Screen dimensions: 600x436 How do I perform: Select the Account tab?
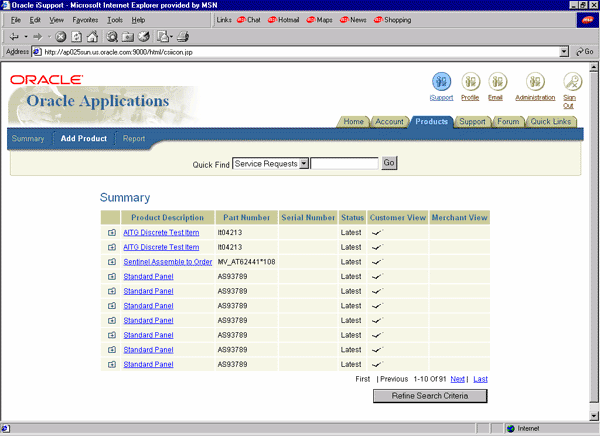click(389, 122)
